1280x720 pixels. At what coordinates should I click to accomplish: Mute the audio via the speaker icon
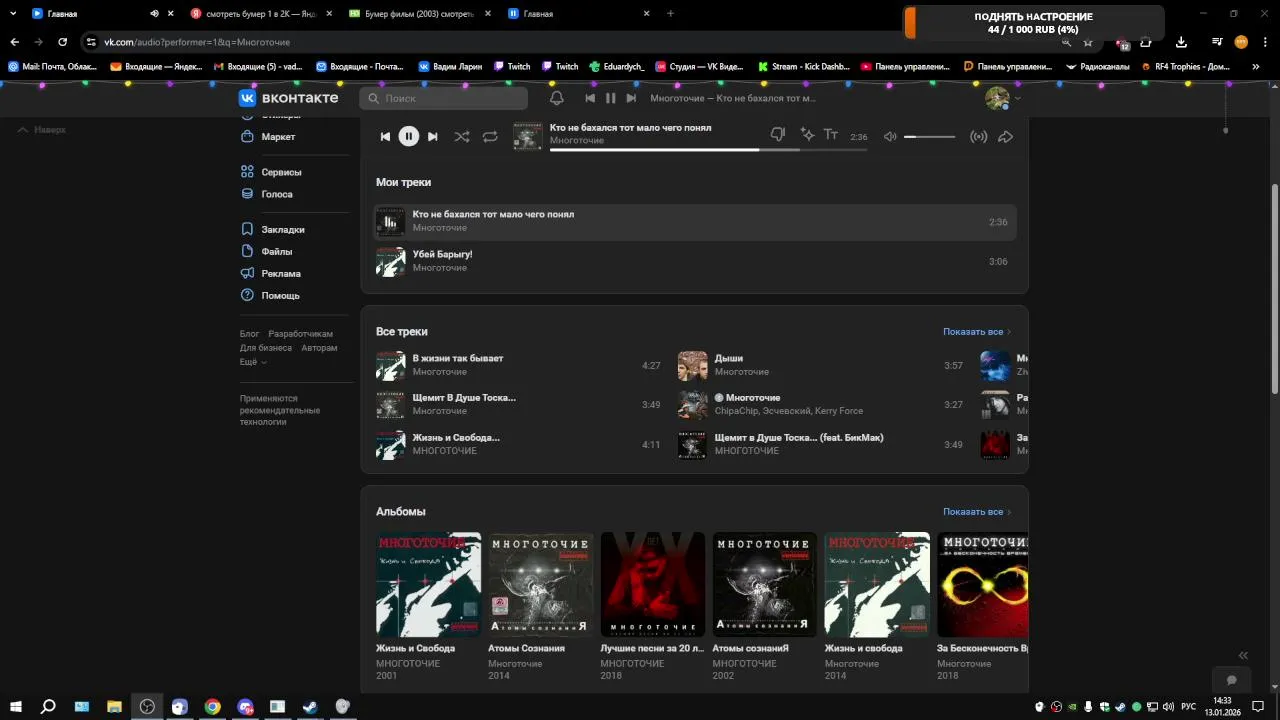point(890,136)
